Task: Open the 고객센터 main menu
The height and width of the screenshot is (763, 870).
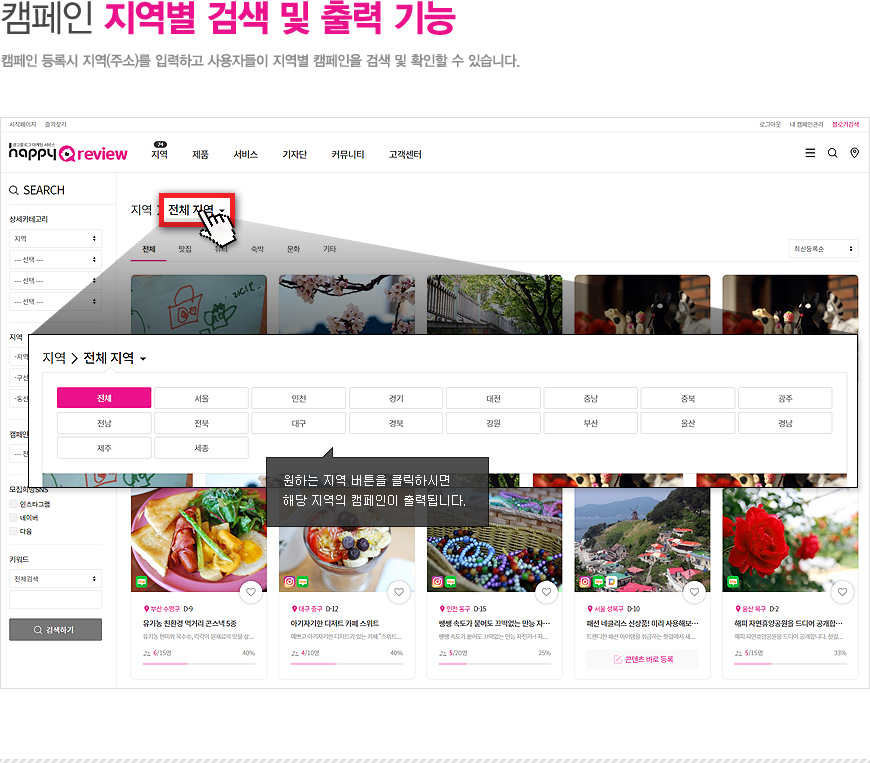Action: [405, 154]
